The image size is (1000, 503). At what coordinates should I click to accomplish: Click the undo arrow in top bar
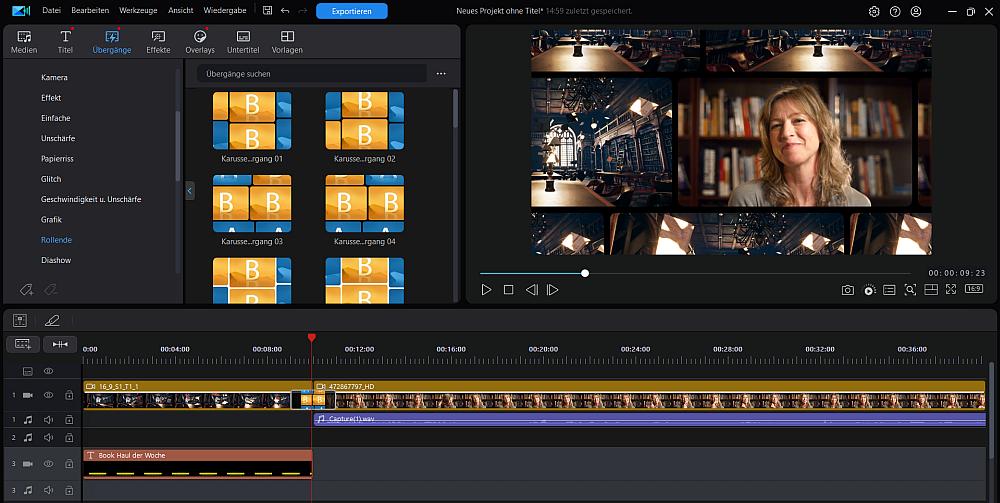click(x=286, y=11)
